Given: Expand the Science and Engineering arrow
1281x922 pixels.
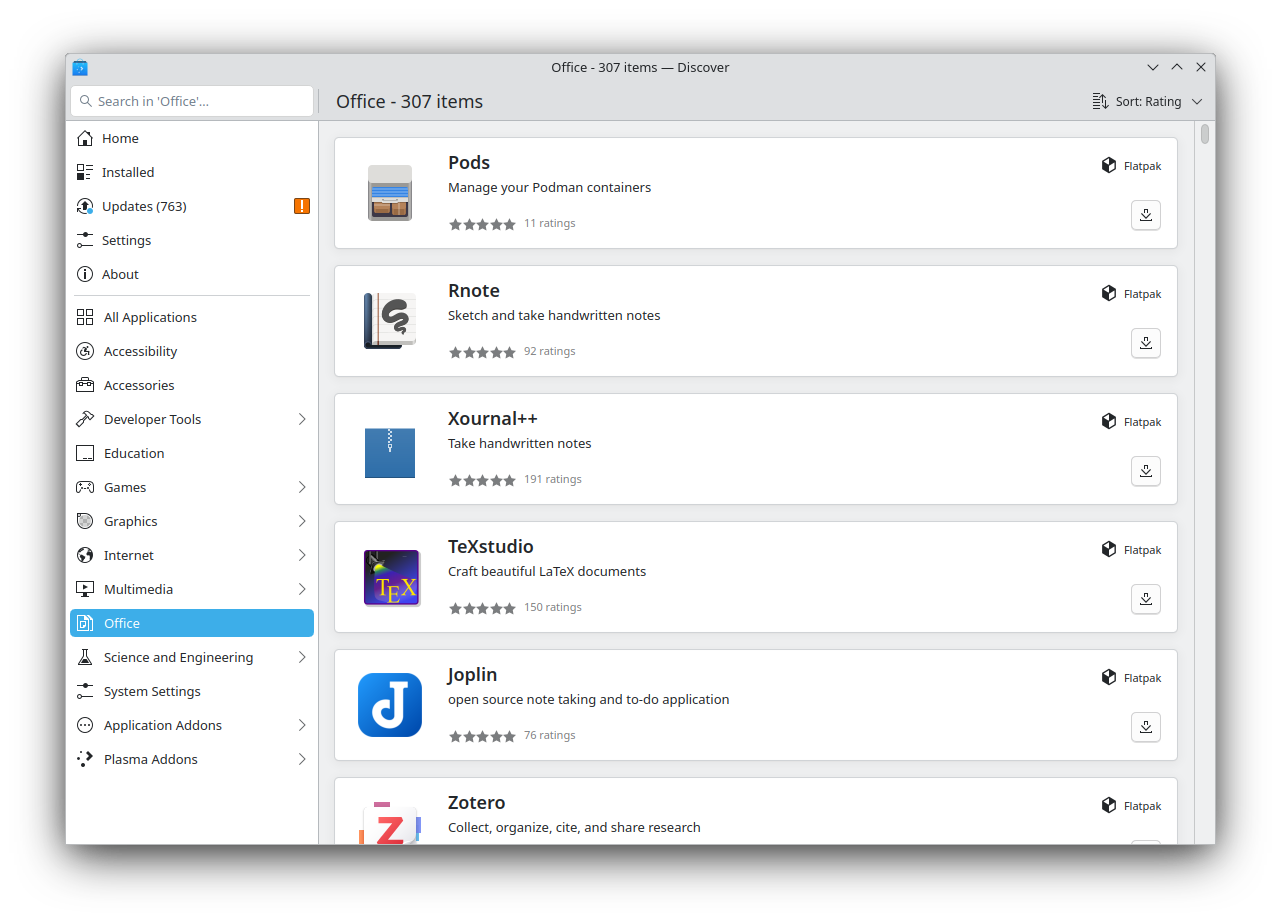Looking at the screenshot, I should click(302, 657).
